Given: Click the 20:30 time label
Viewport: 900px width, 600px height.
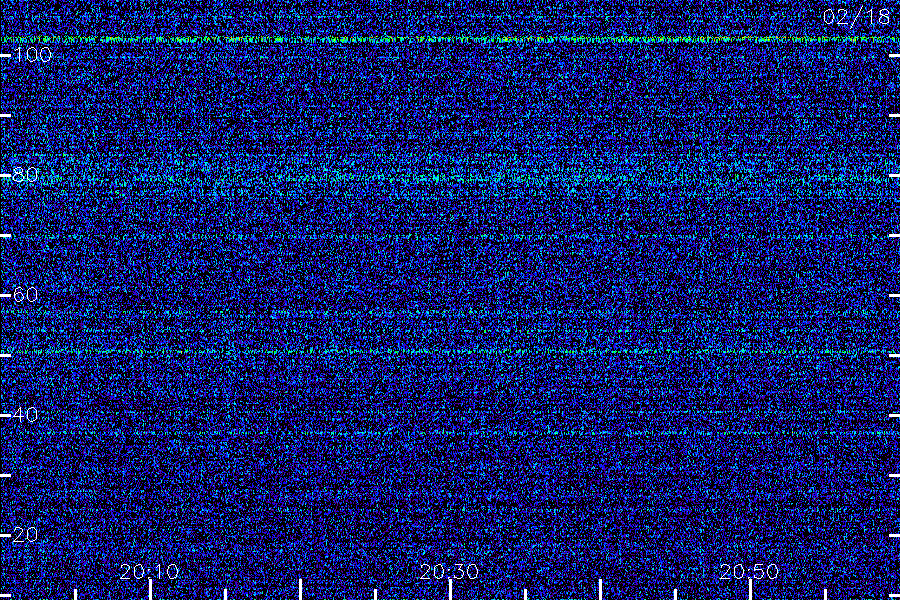Looking at the screenshot, I should click(x=449, y=571).
